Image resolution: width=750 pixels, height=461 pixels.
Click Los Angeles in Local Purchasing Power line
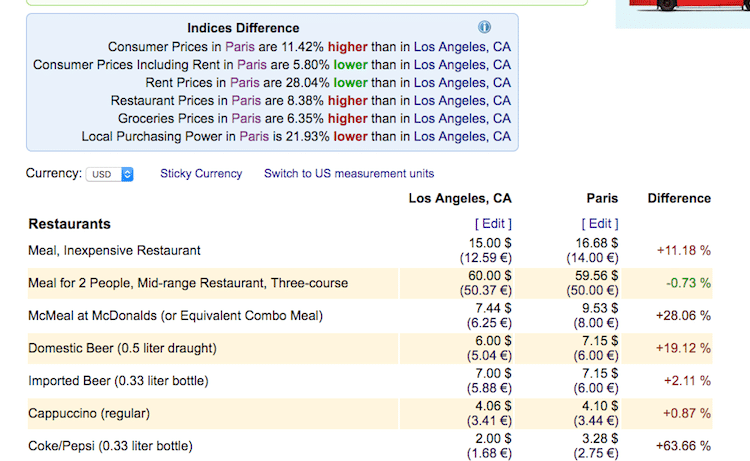[462, 136]
